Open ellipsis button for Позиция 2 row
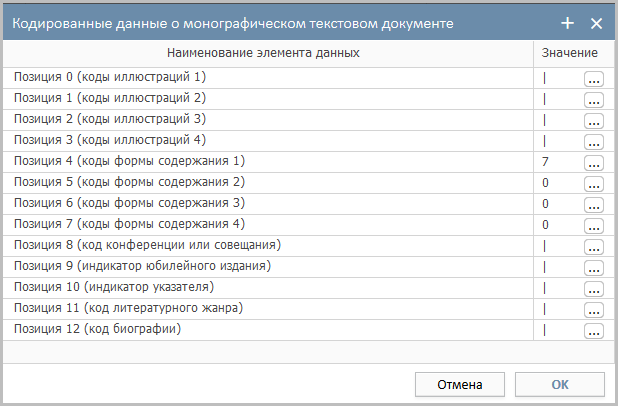Image resolution: width=618 pixels, height=406 pixels. (593, 120)
